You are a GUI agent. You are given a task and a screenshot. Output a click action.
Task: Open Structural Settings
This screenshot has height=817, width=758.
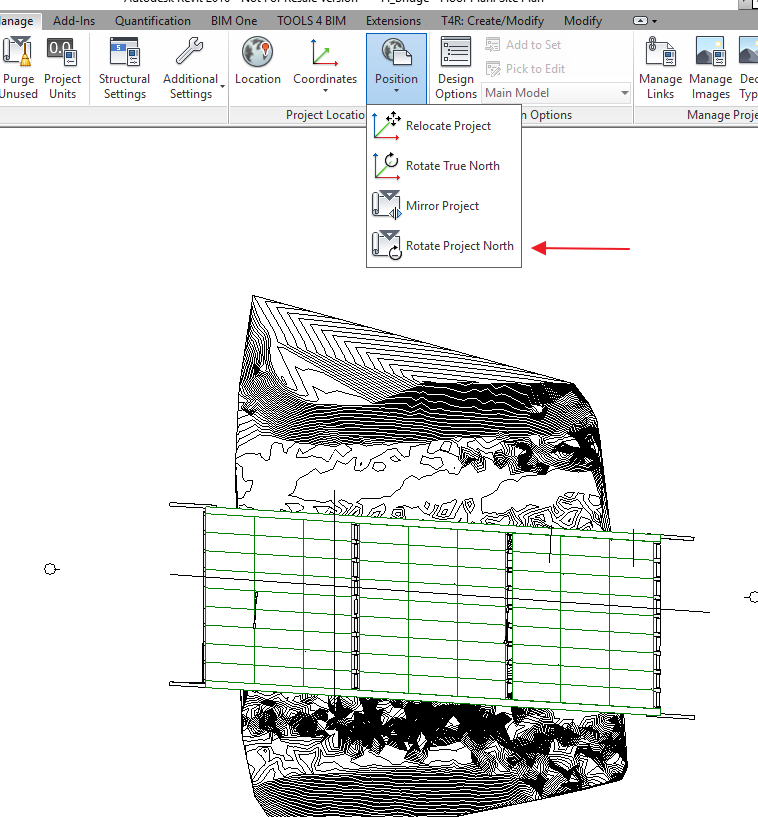(125, 68)
